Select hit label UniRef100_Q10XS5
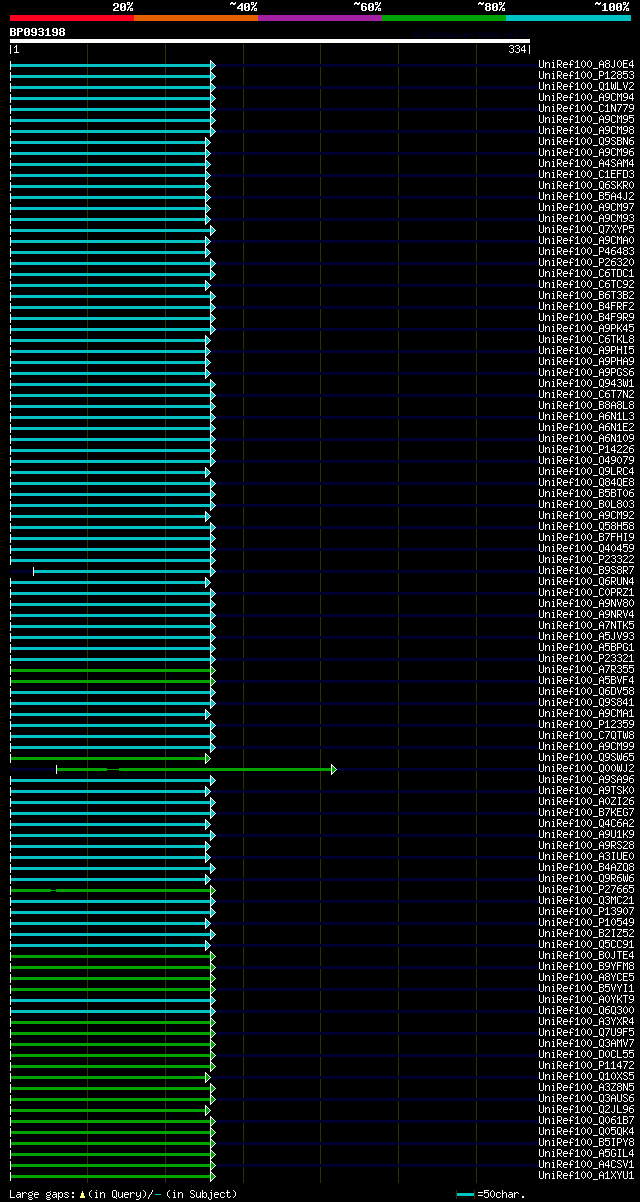The width and height of the screenshot is (640, 1202). point(586,1076)
